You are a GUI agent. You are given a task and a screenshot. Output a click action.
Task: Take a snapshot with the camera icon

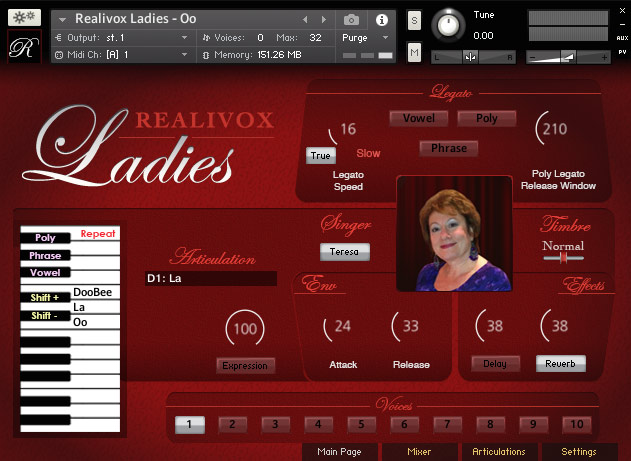(351, 19)
